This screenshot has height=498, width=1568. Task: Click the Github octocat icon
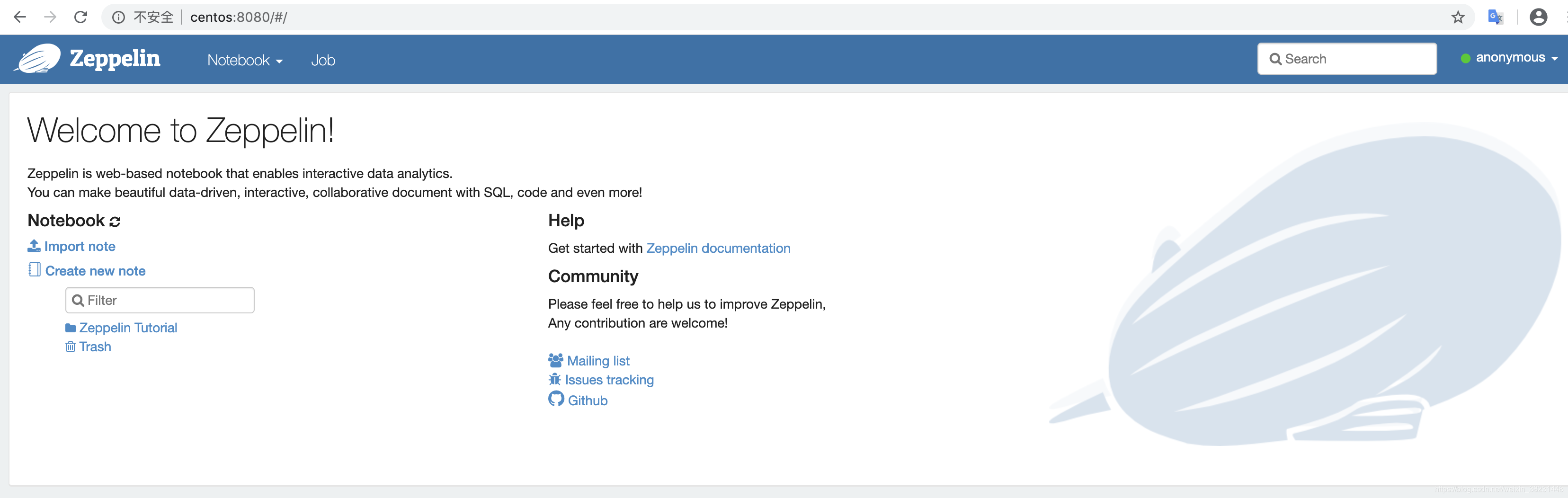click(556, 399)
